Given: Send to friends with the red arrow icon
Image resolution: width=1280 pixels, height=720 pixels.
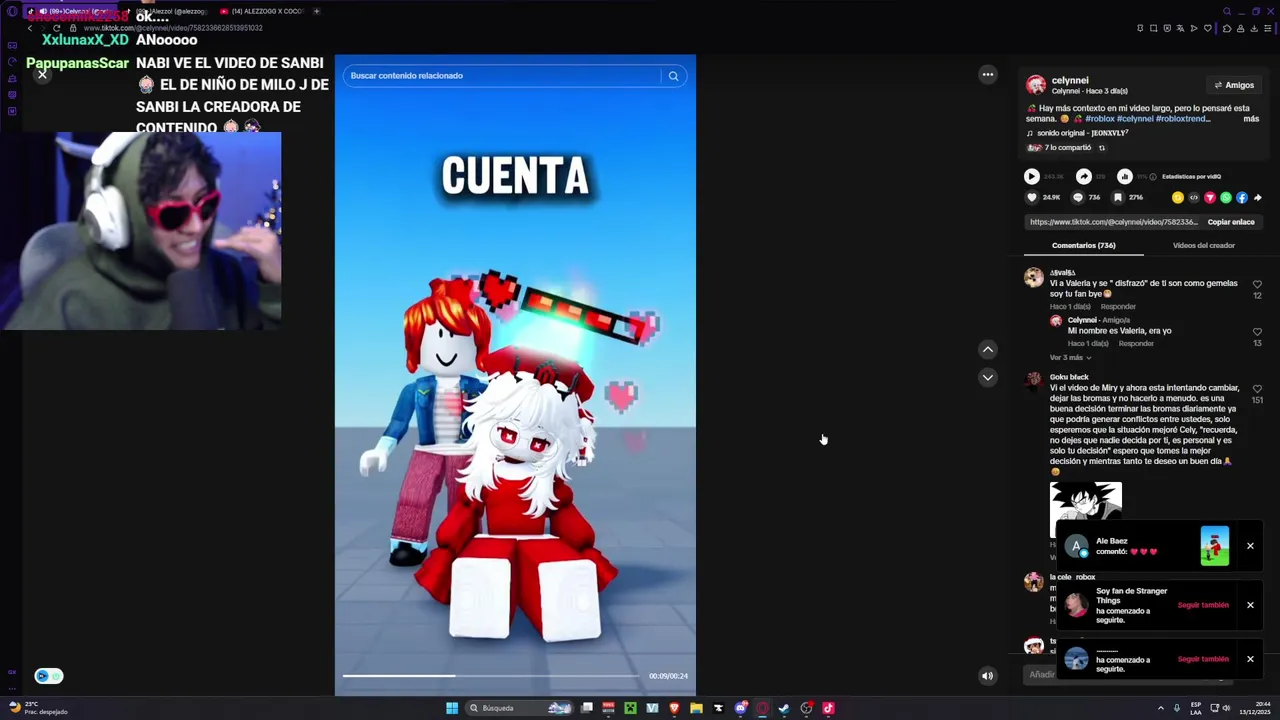Looking at the screenshot, I should pyautogui.click(x=1209, y=198).
